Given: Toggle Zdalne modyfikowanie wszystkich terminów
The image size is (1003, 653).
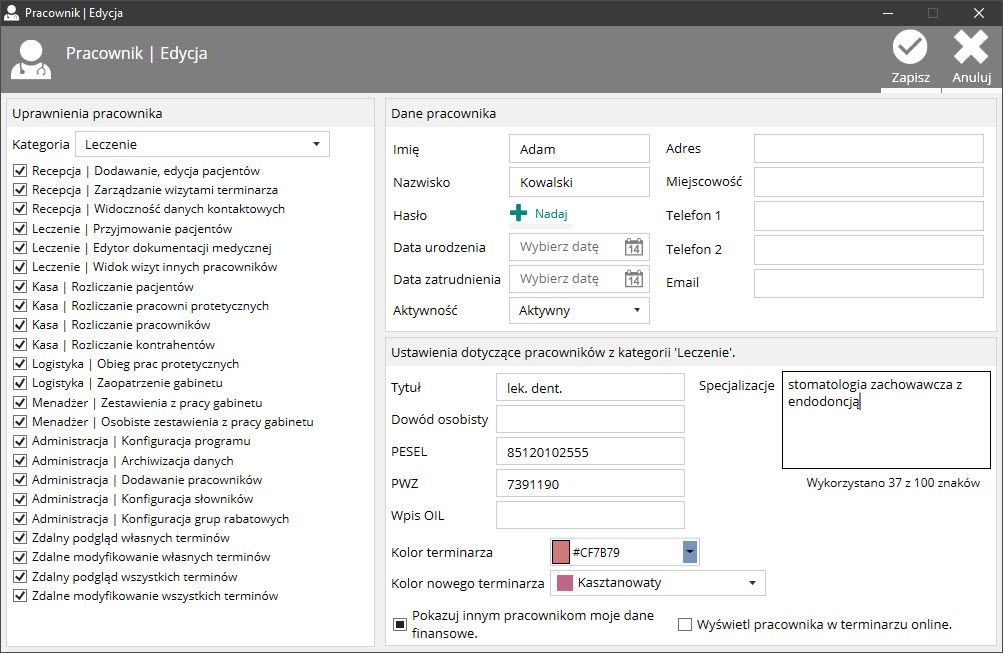Looking at the screenshot, I should tap(20, 596).
